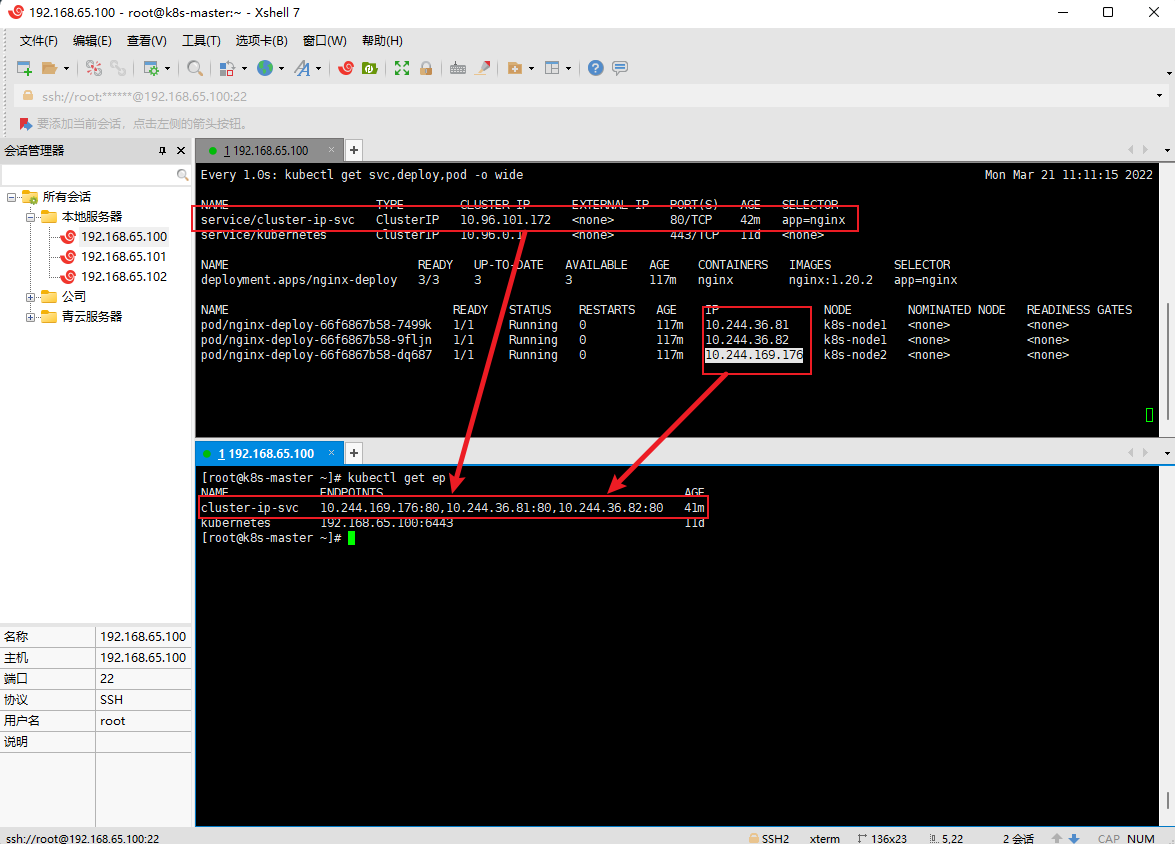This screenshot has width=1175, height=844.
Task: Toggle full screen with green arrows icon
Action: click(402, 68)
